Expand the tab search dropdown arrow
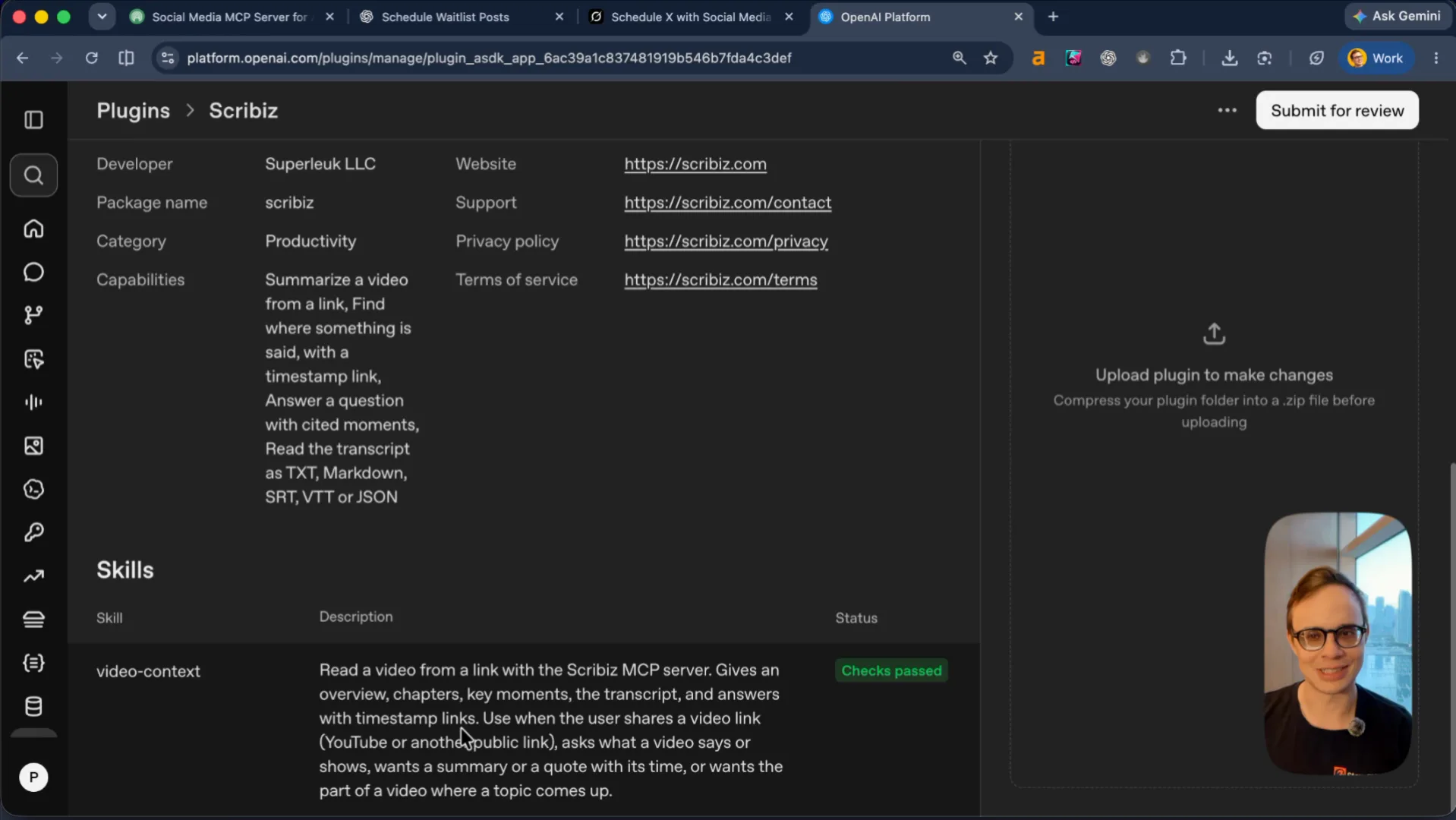 pos(102,17)
